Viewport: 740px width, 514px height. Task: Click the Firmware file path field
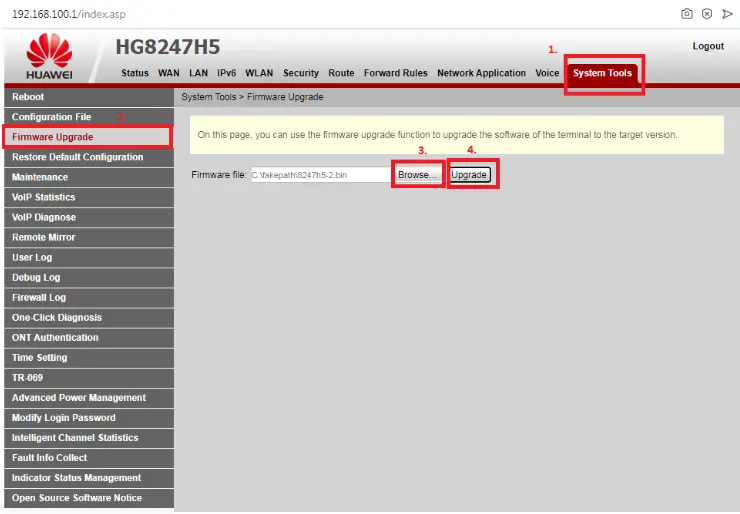point(321,175)
